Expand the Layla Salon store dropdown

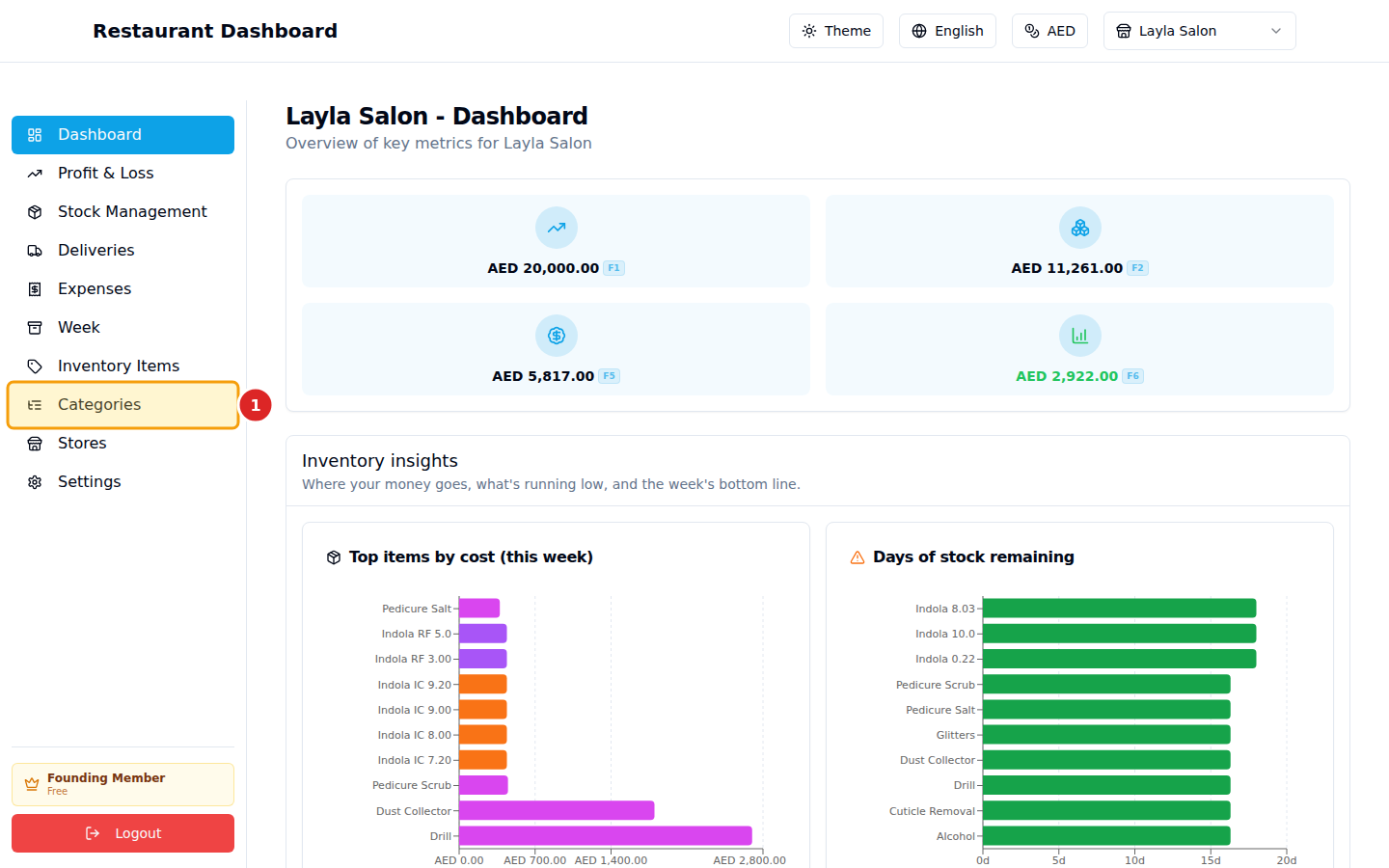(1199, 31)
